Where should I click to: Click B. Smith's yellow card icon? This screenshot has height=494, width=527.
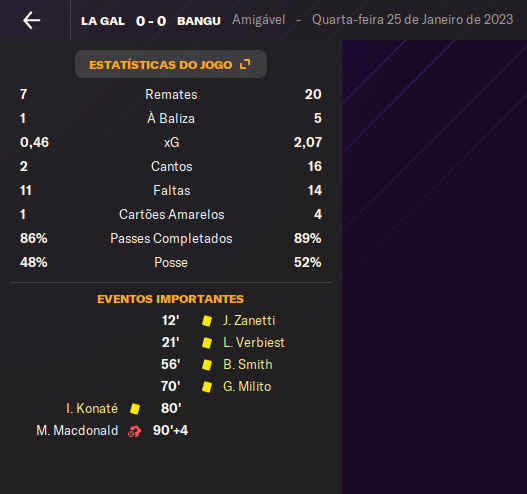(x=207, y=365)
